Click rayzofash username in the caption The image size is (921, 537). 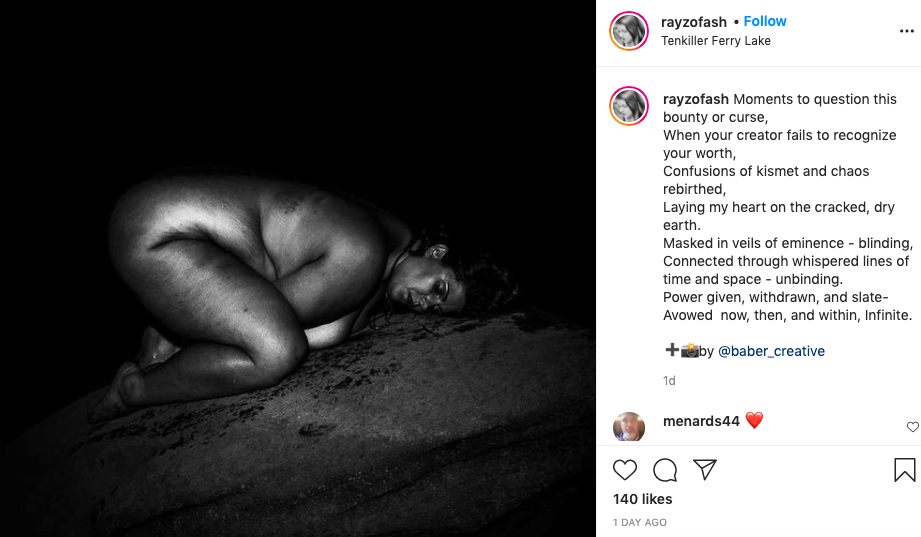[x=695, y=99]
